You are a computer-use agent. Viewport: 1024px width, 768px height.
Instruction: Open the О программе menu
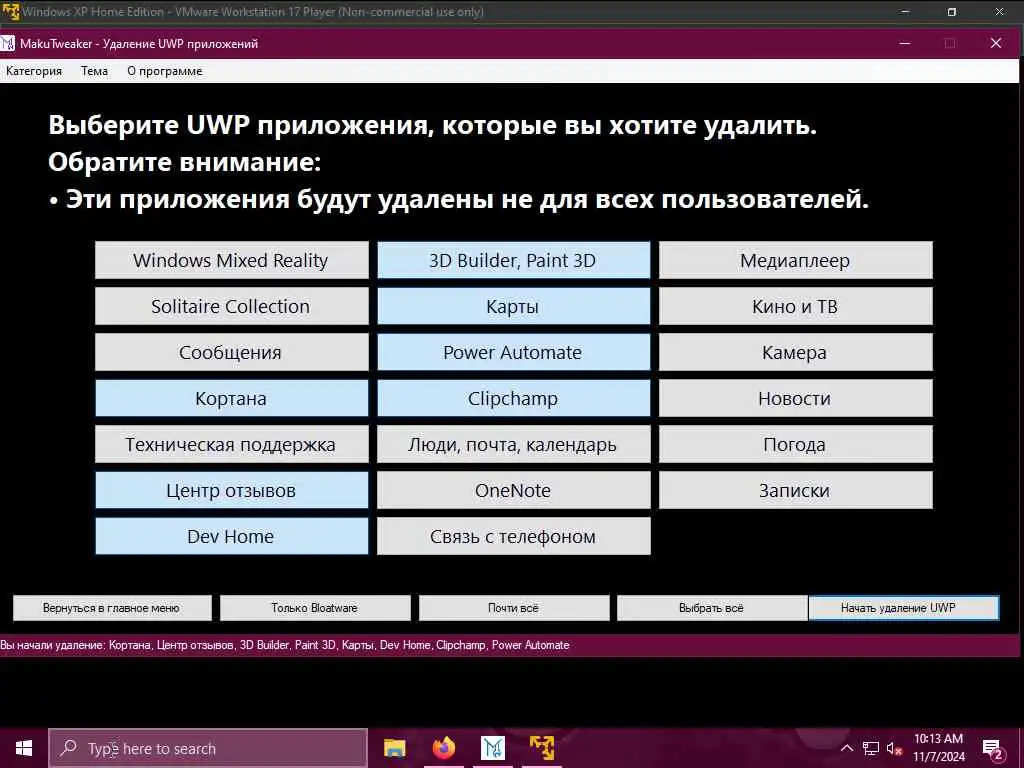pyautogui.click(x=165, y=71)
